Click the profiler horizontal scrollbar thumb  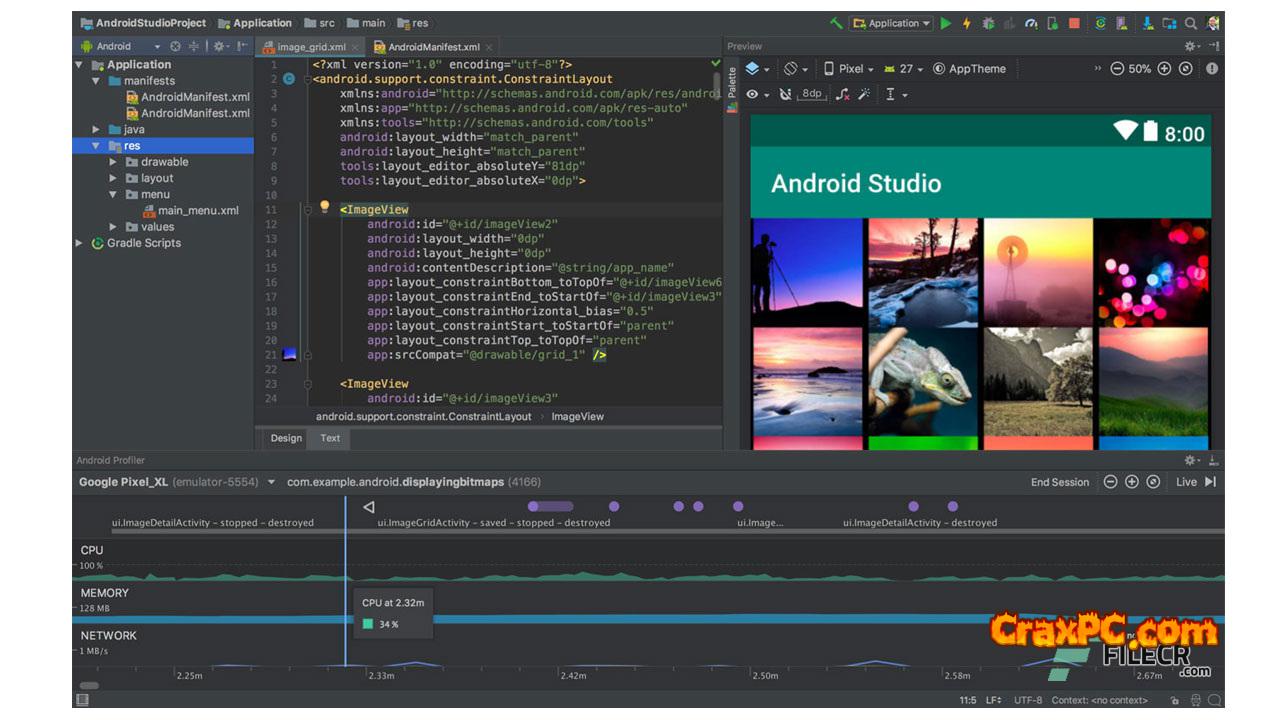pyautogui.click(x=89, y=686)
